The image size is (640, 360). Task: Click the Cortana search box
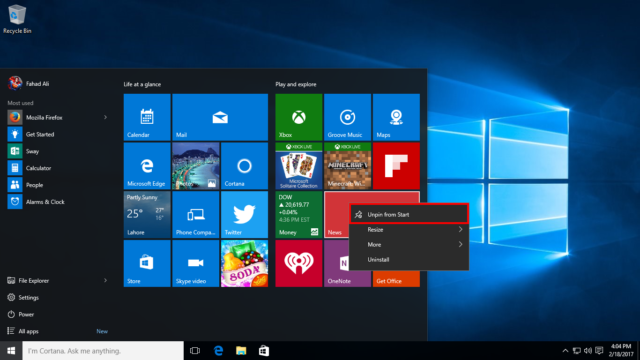(103, 351)
